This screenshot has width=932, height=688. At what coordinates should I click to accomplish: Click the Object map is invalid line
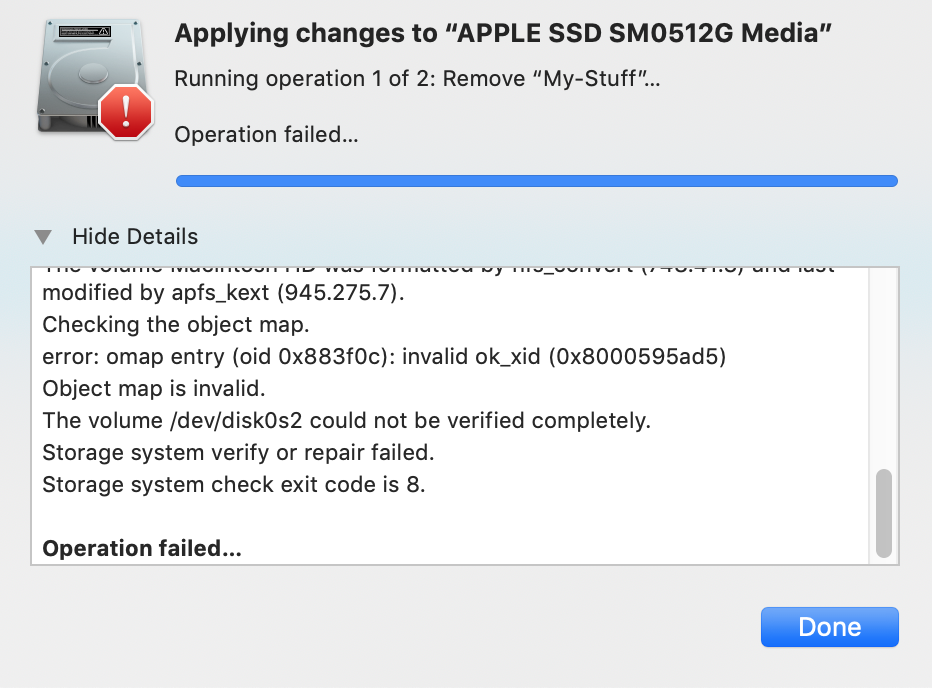point(154,389)
